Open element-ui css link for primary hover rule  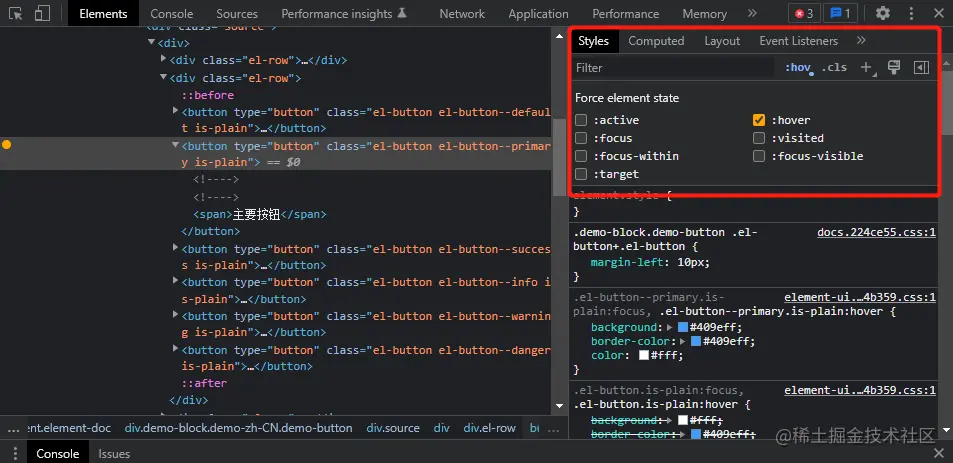pyautogui.click(x=860, y=297)
